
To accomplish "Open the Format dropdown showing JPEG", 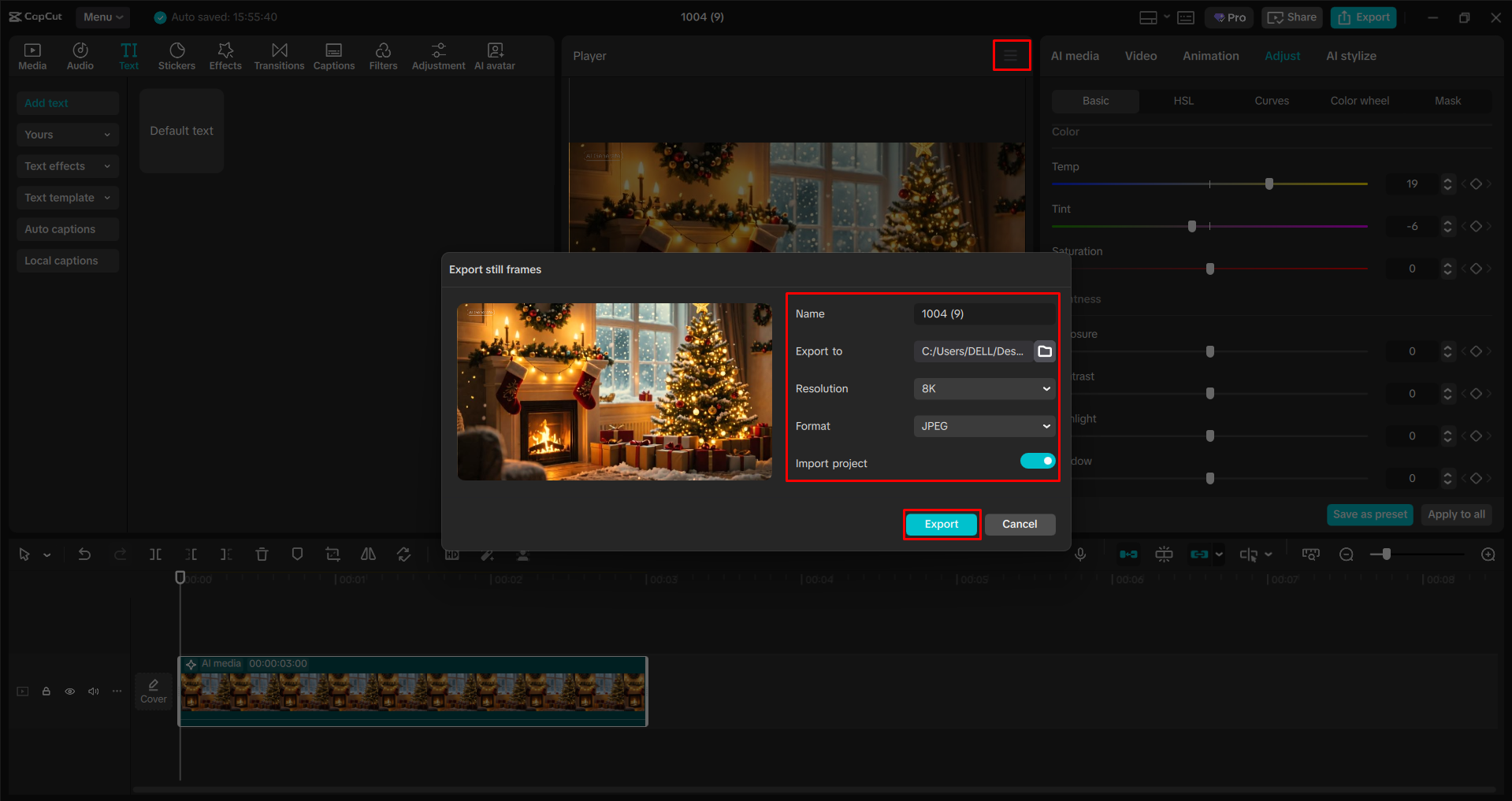I will pyautogui.click(x=983, y=425).
